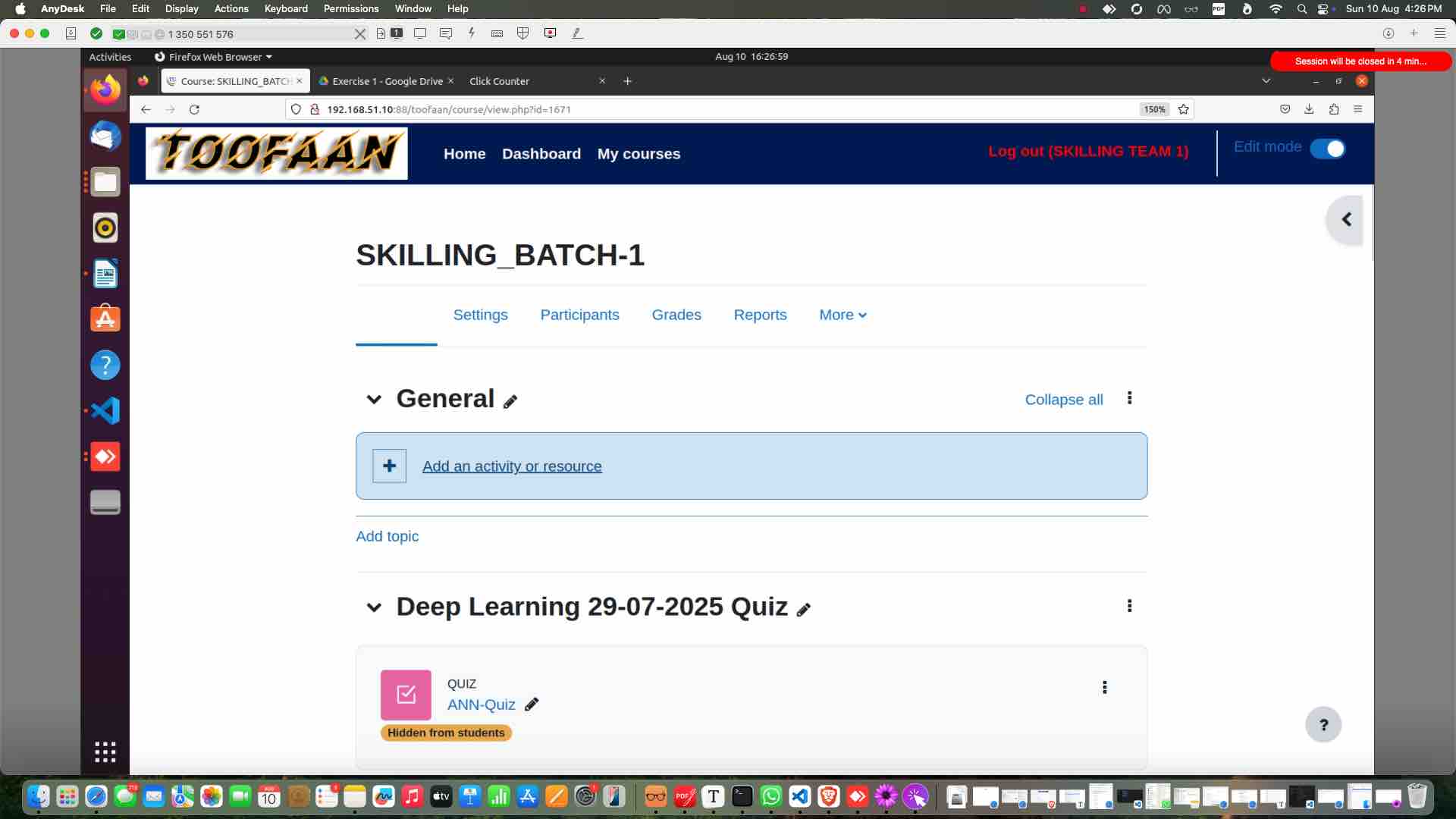Image resolution: width=1456 pixels, height=819 pixels.
Task: Click the 150% zoom level control
Action: pos(1153,109)
